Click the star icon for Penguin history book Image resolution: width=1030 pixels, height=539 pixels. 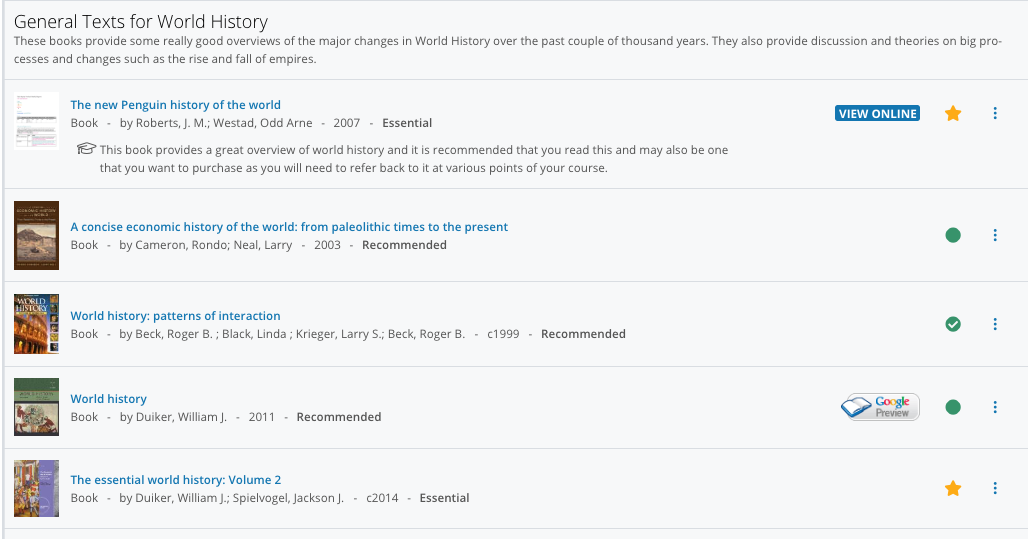(952, 114)
